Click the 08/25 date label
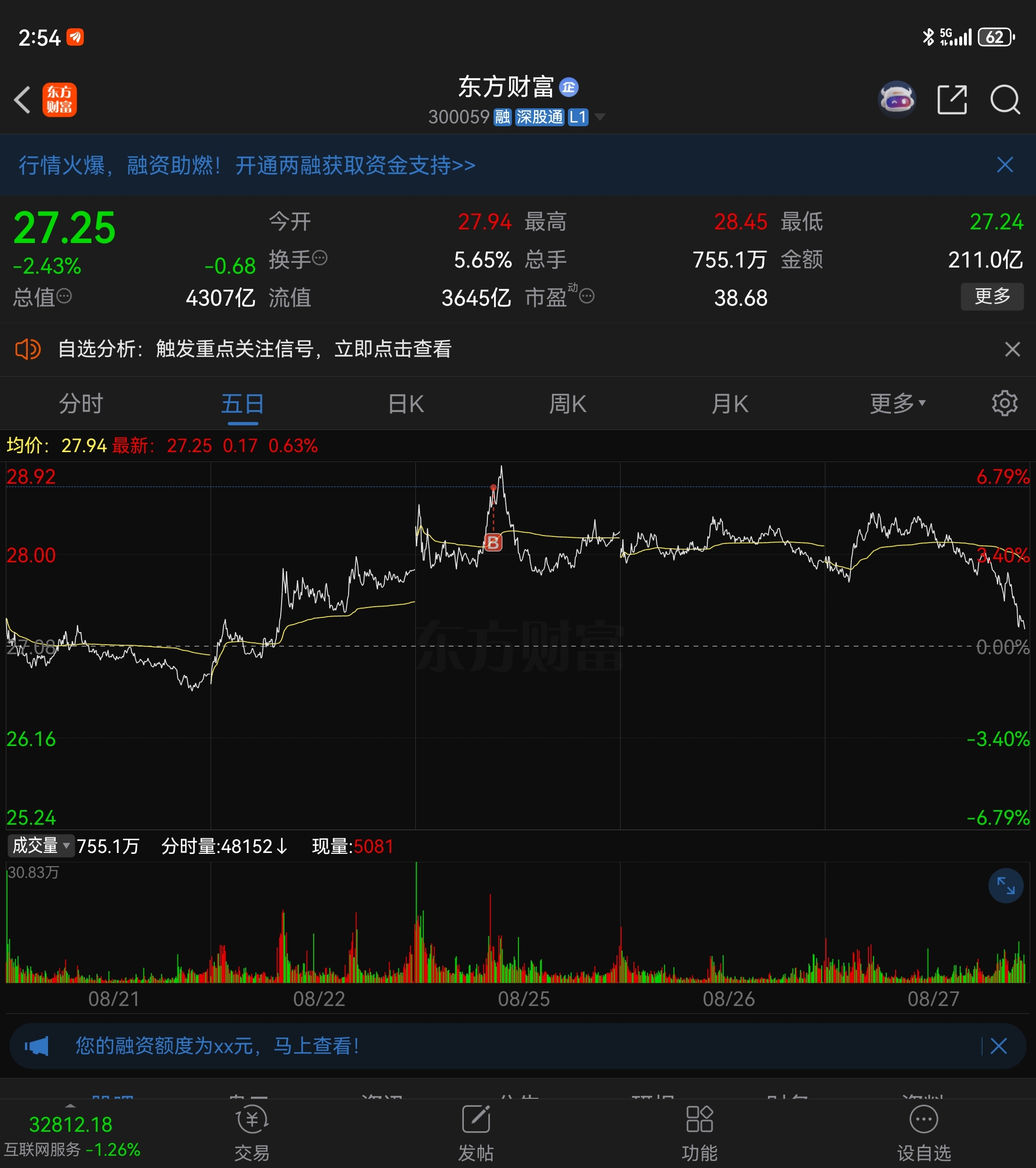The image size is (1036, 1168). point(524,999)
